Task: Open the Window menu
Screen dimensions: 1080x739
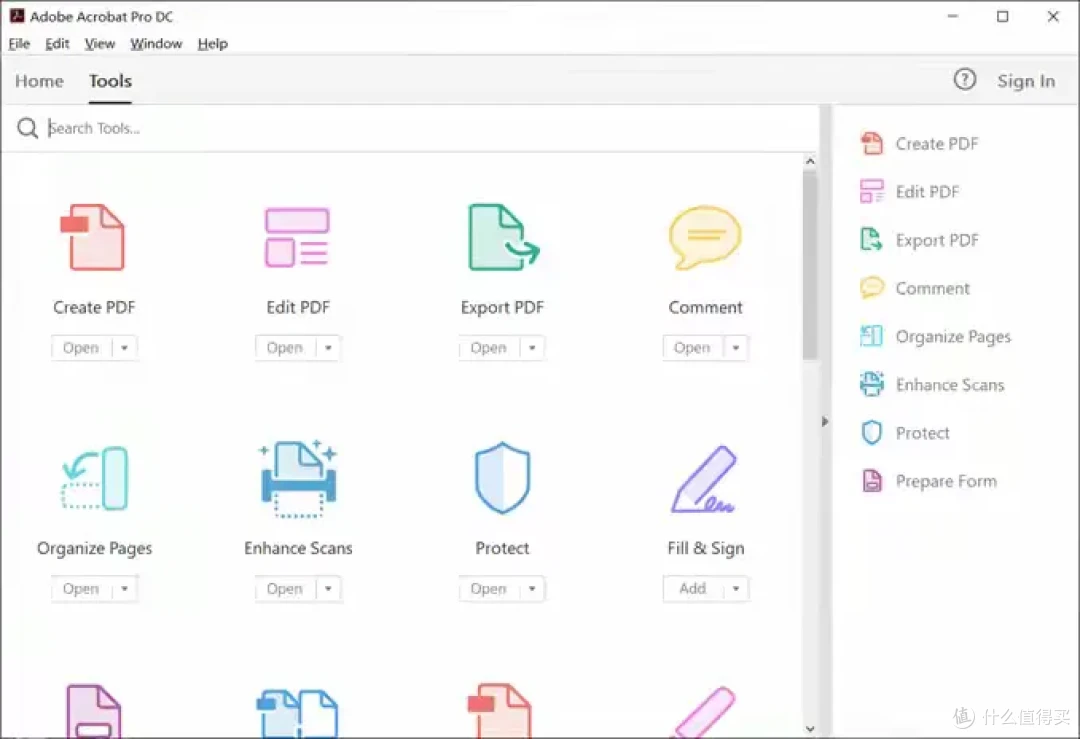Action: [x=156, y=43]
